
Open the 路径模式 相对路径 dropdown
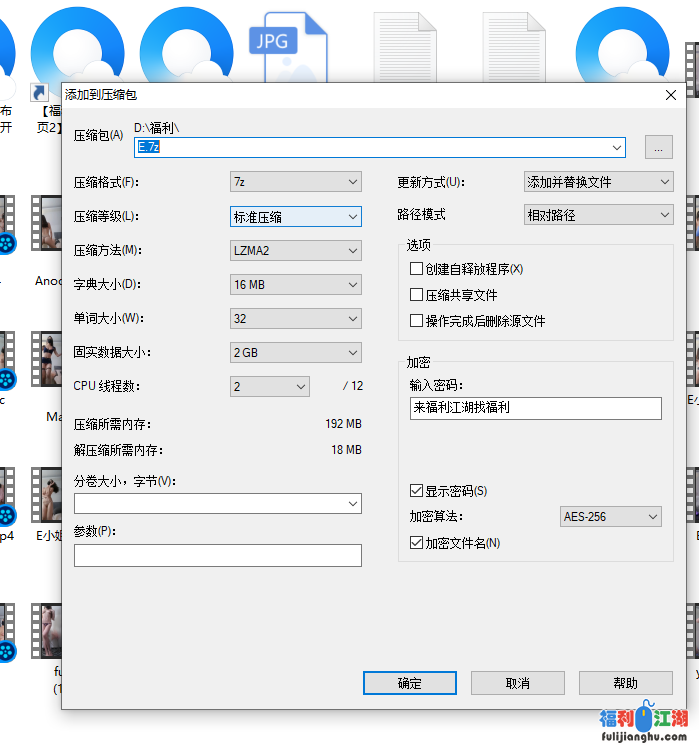[x=599, y=215]
